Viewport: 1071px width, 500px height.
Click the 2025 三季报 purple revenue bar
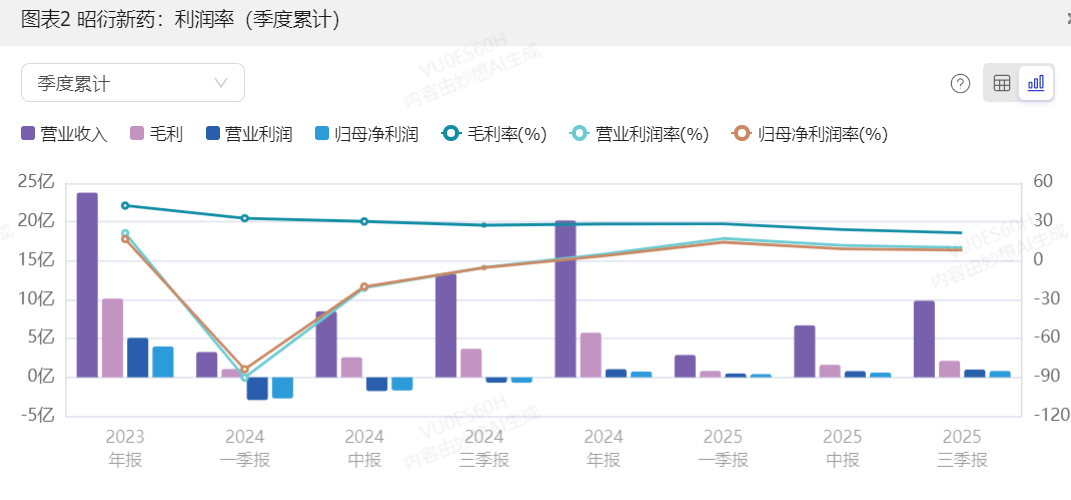click(923, 339)
